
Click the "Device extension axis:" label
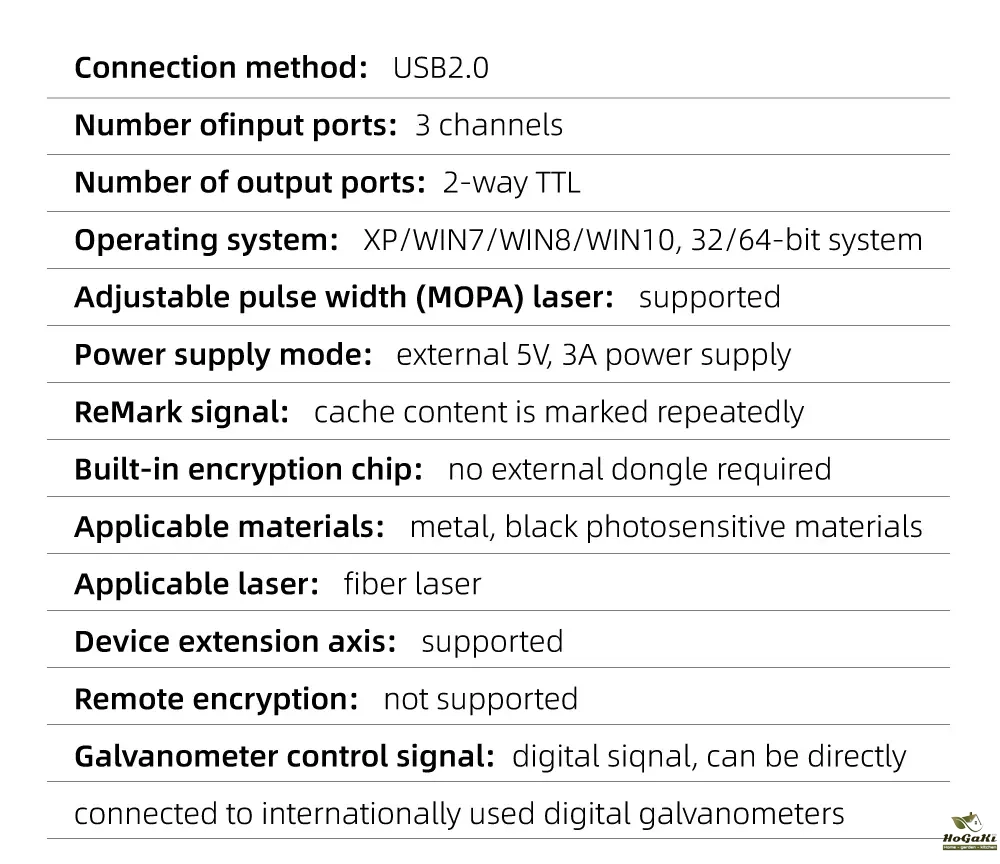[x=235, y=641]
